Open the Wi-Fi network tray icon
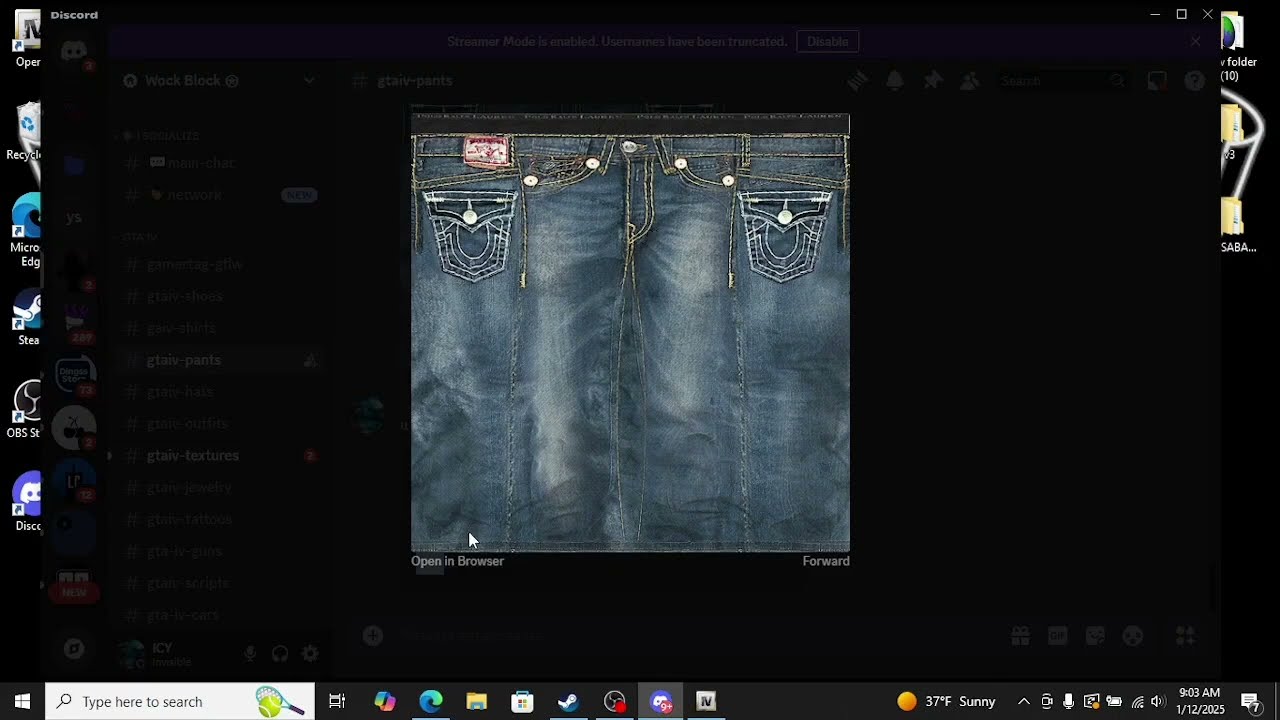The image size is (1280, 720). (x=1137, y=701)
